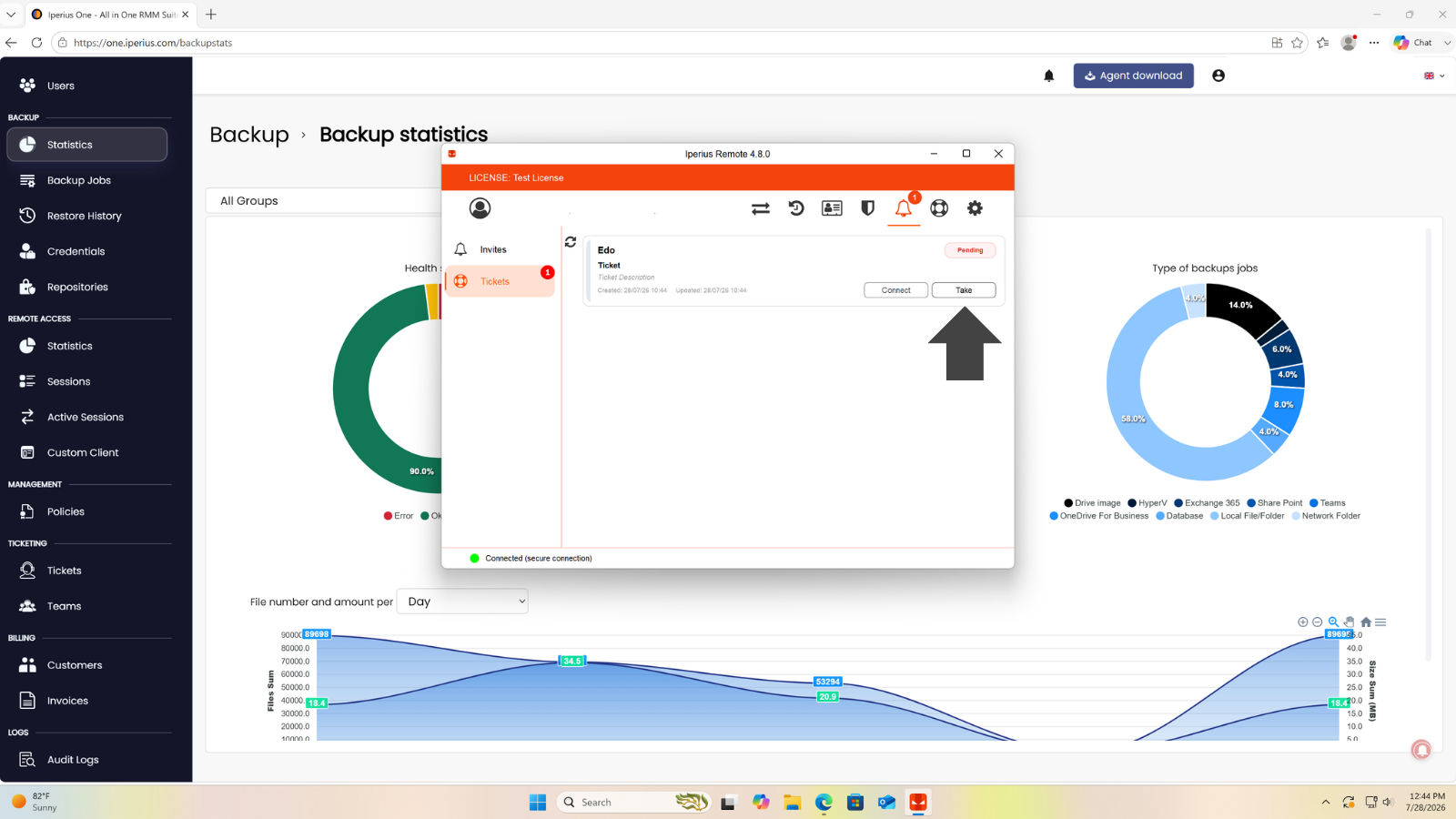Viewport: 1456px width, 819px height.
Task: Toggle the Teams legend entry in chart
Action: tap(1327, 503)
